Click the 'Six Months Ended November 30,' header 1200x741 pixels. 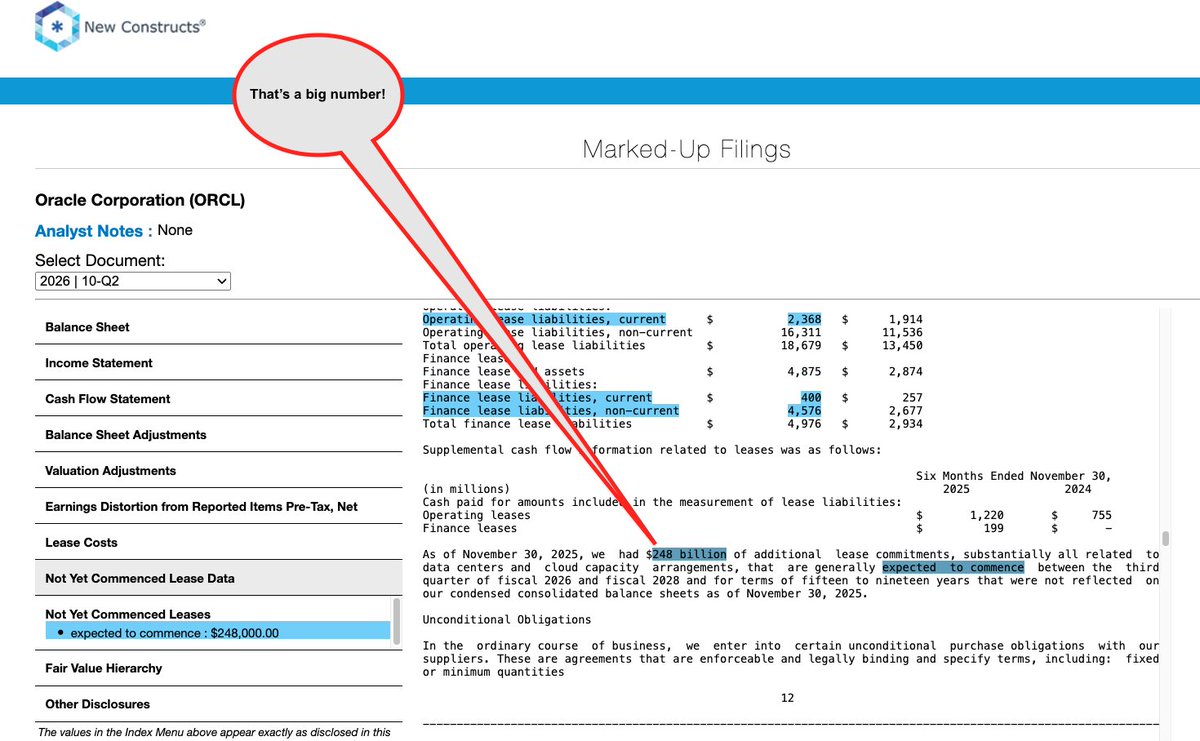click(1014, 476)
